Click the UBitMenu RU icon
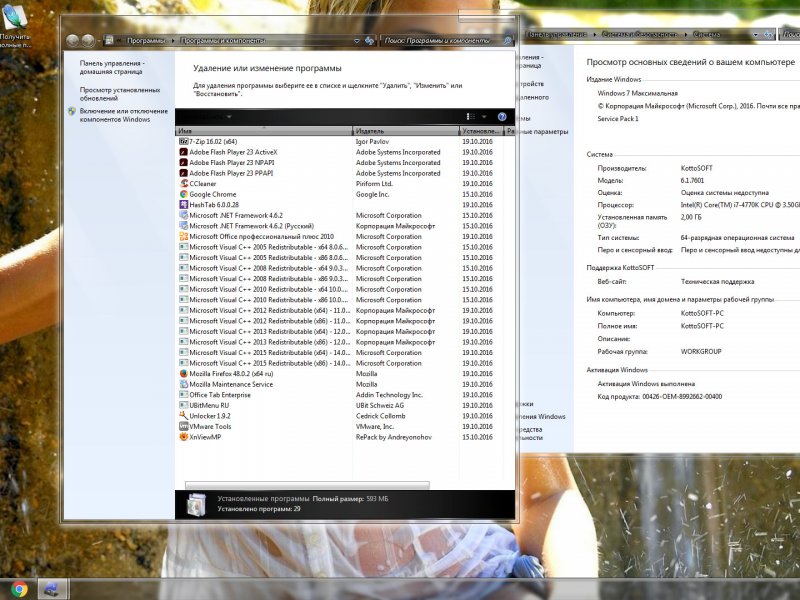The height and width of the screenshot is (600, 800). pyautogui.click(x=184, y=405)
